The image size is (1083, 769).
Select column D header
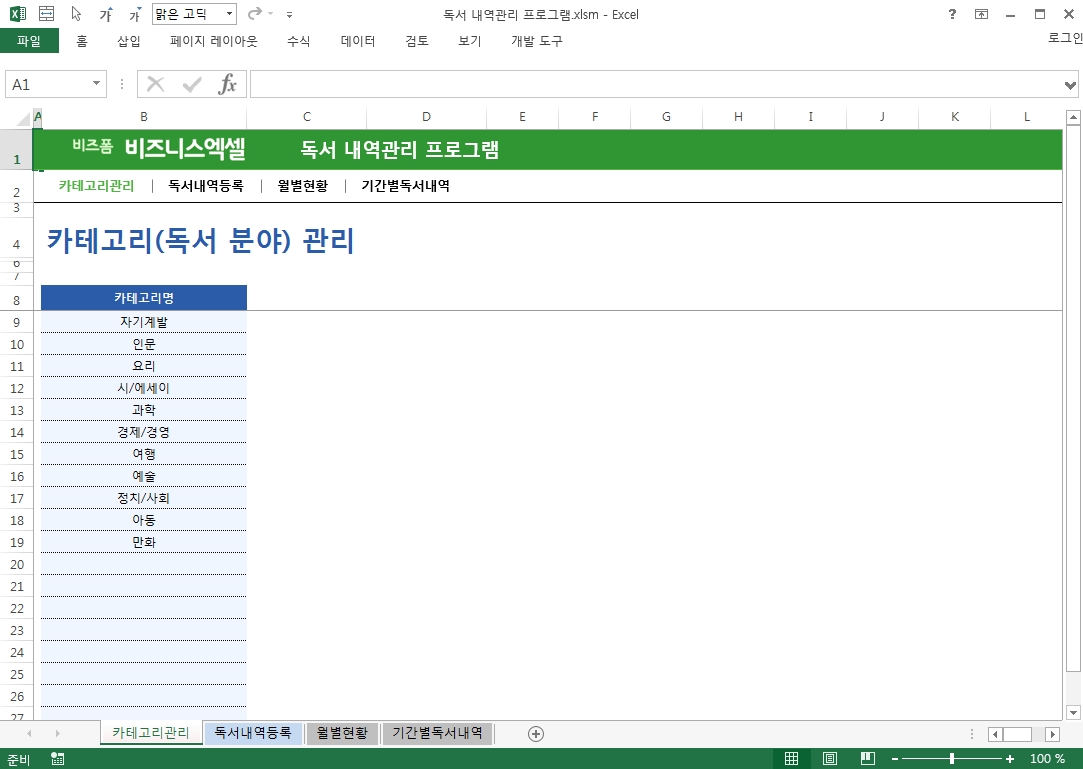pyautogui.click(x=426, y=117)
